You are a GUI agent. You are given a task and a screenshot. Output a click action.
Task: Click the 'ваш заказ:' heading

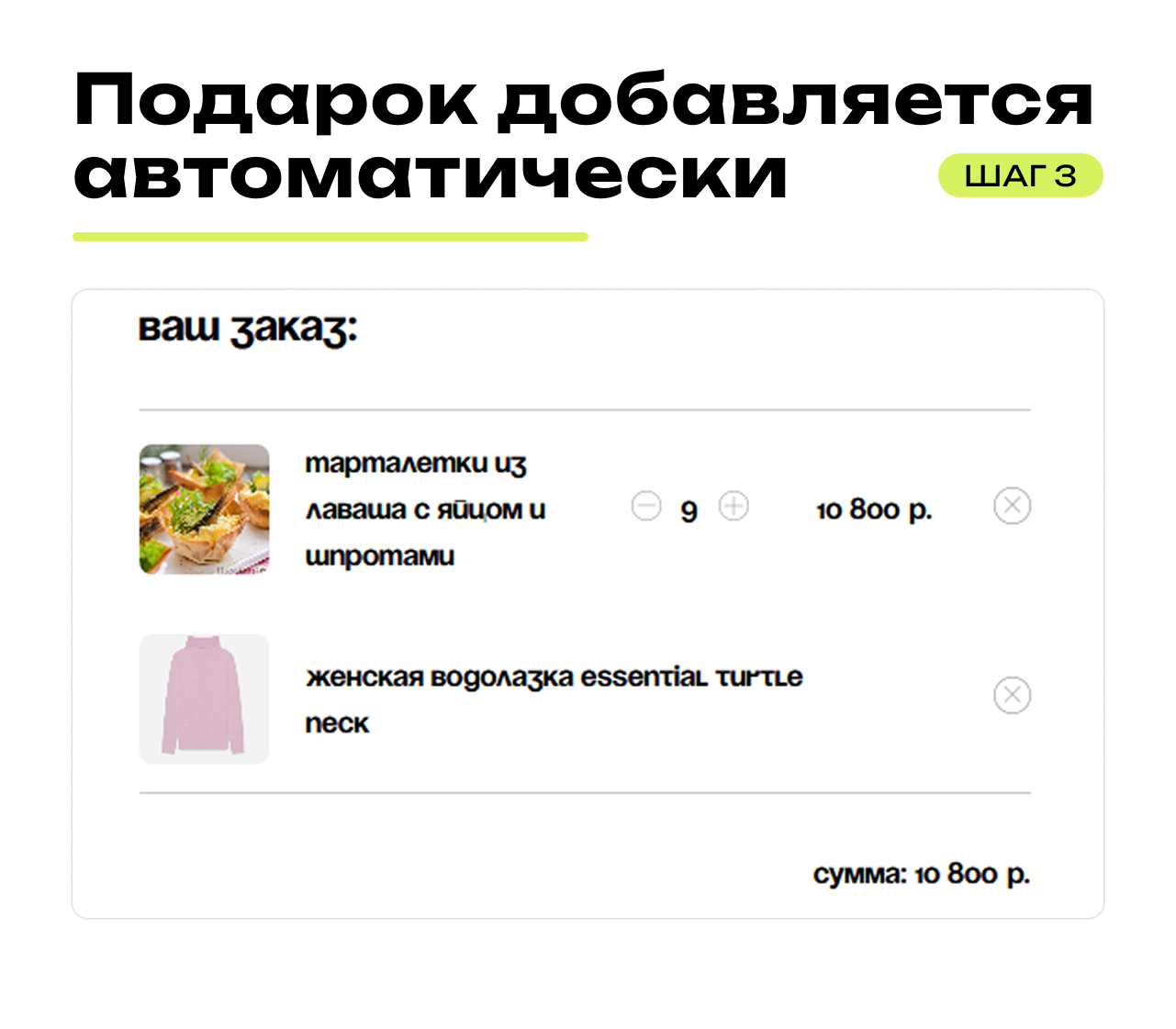(248, 330)
